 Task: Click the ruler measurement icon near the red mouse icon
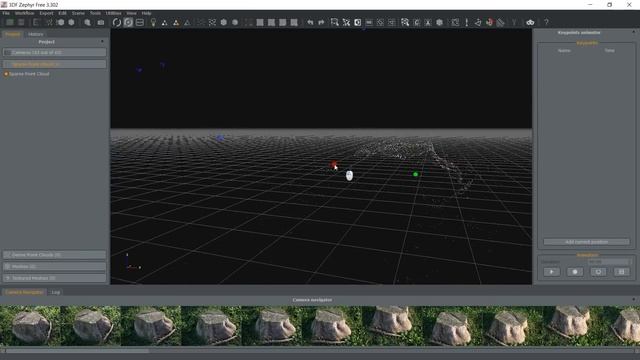point(500,22)
